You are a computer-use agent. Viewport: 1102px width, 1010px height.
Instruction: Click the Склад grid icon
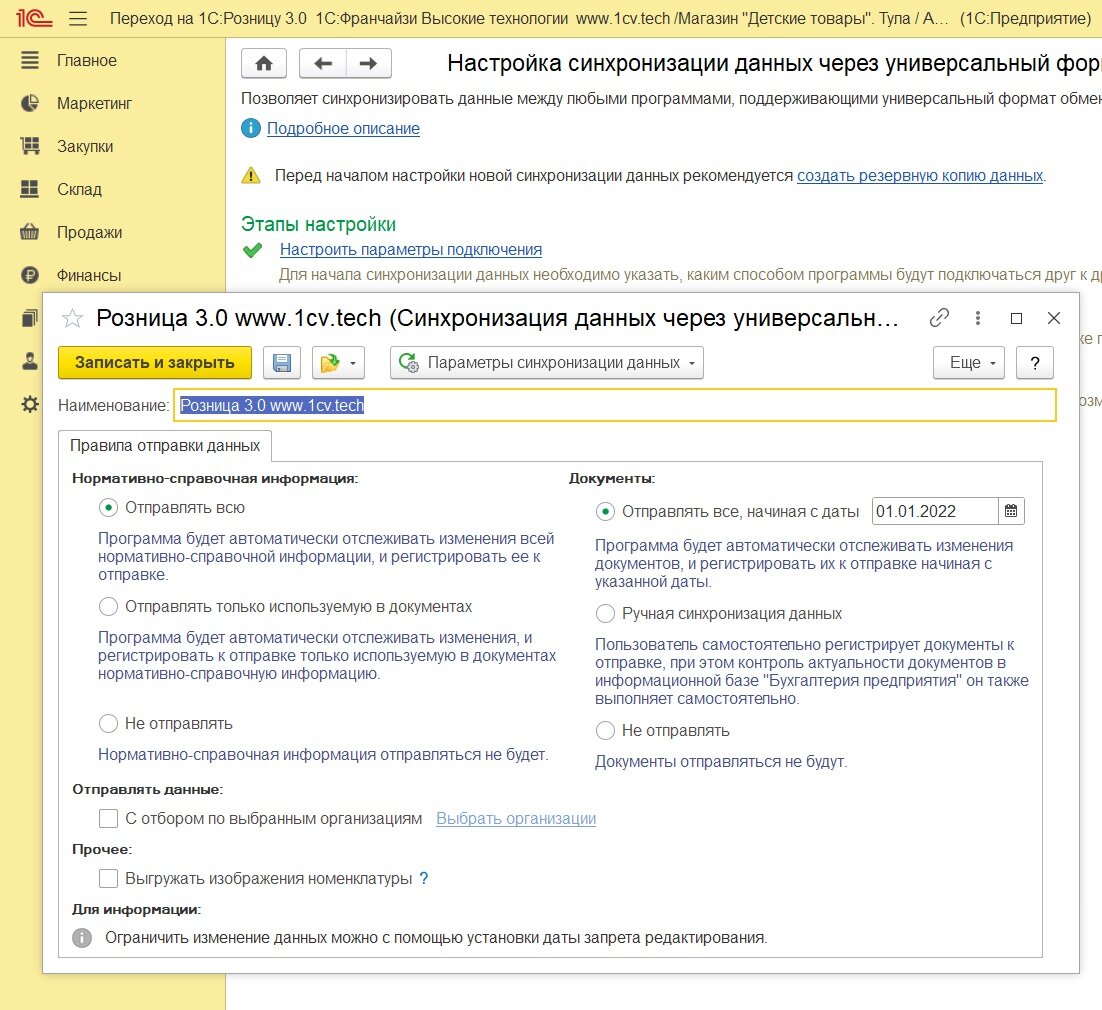coord(30,189)
